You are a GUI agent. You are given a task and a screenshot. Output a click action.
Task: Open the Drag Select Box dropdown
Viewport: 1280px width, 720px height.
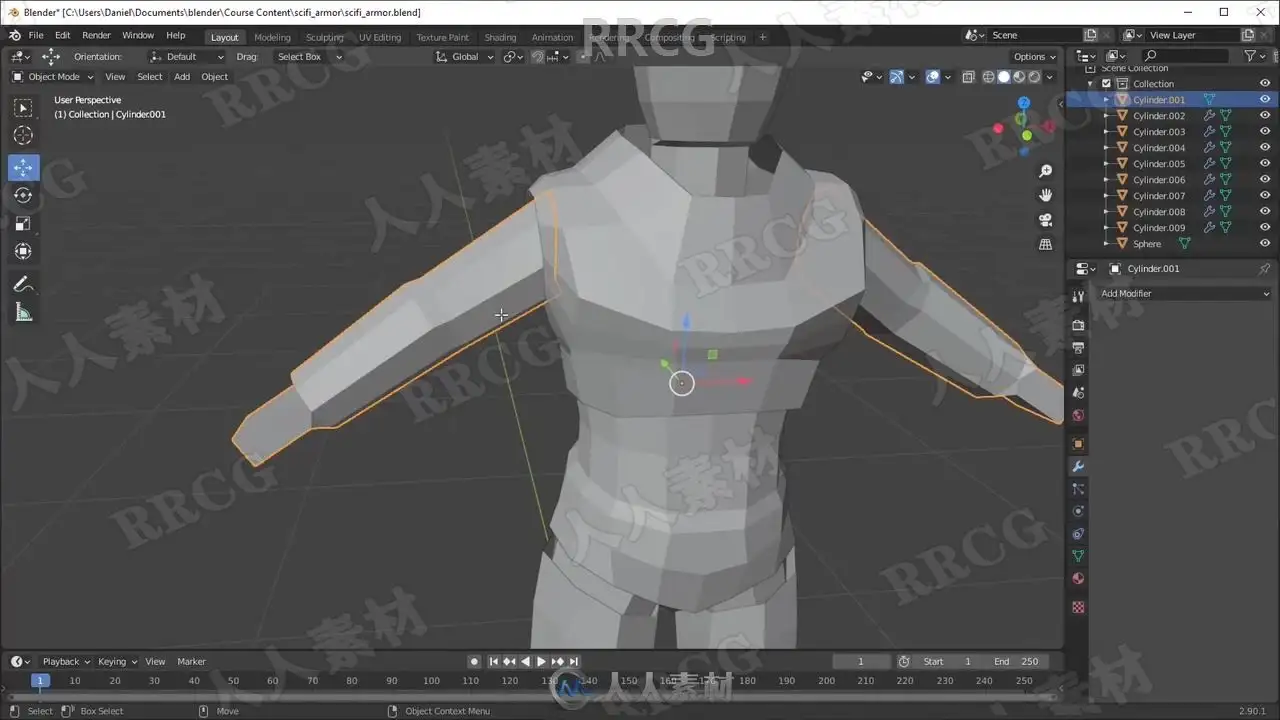(x=307, y=57)
